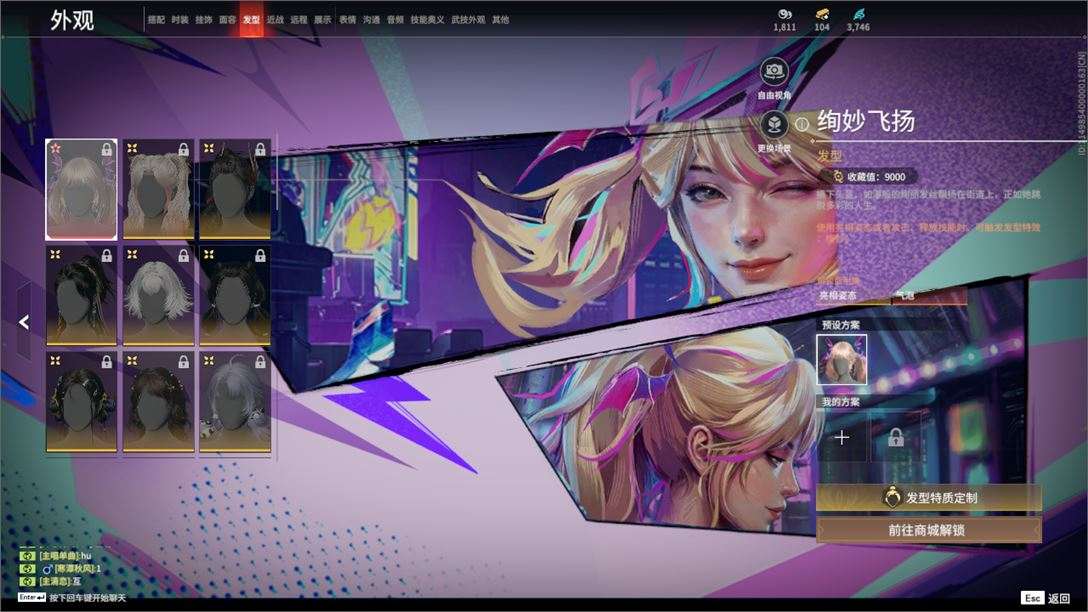Click the Esc 返回 button
The image size is (1088, 612).
point(1046,597)
